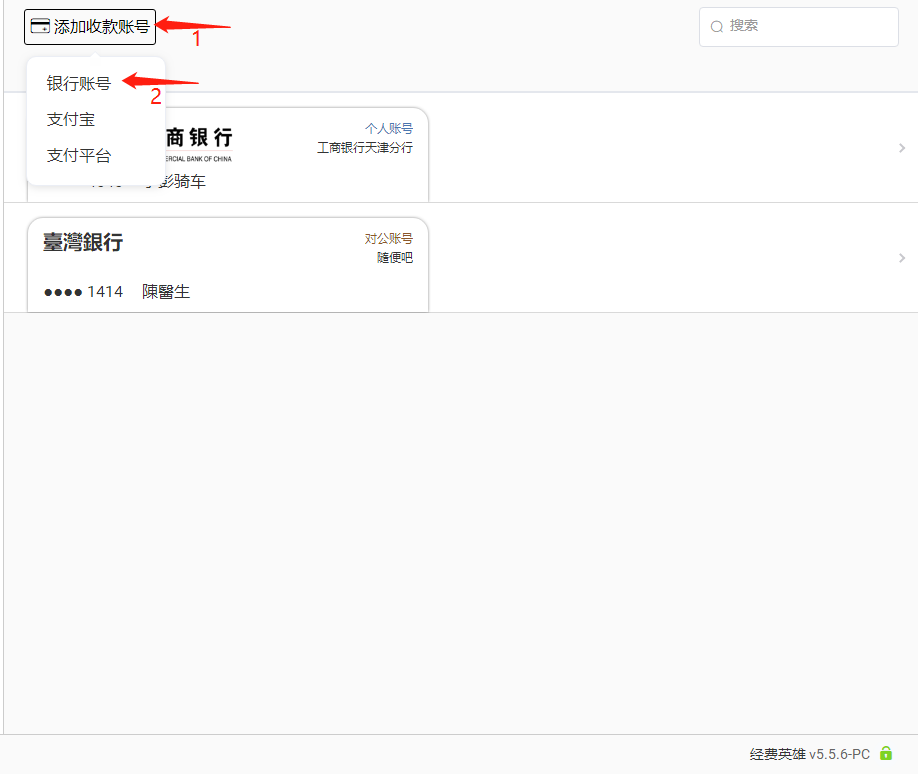Pick 支付平台 in the dropdown menu

click(x=78, y=156)
